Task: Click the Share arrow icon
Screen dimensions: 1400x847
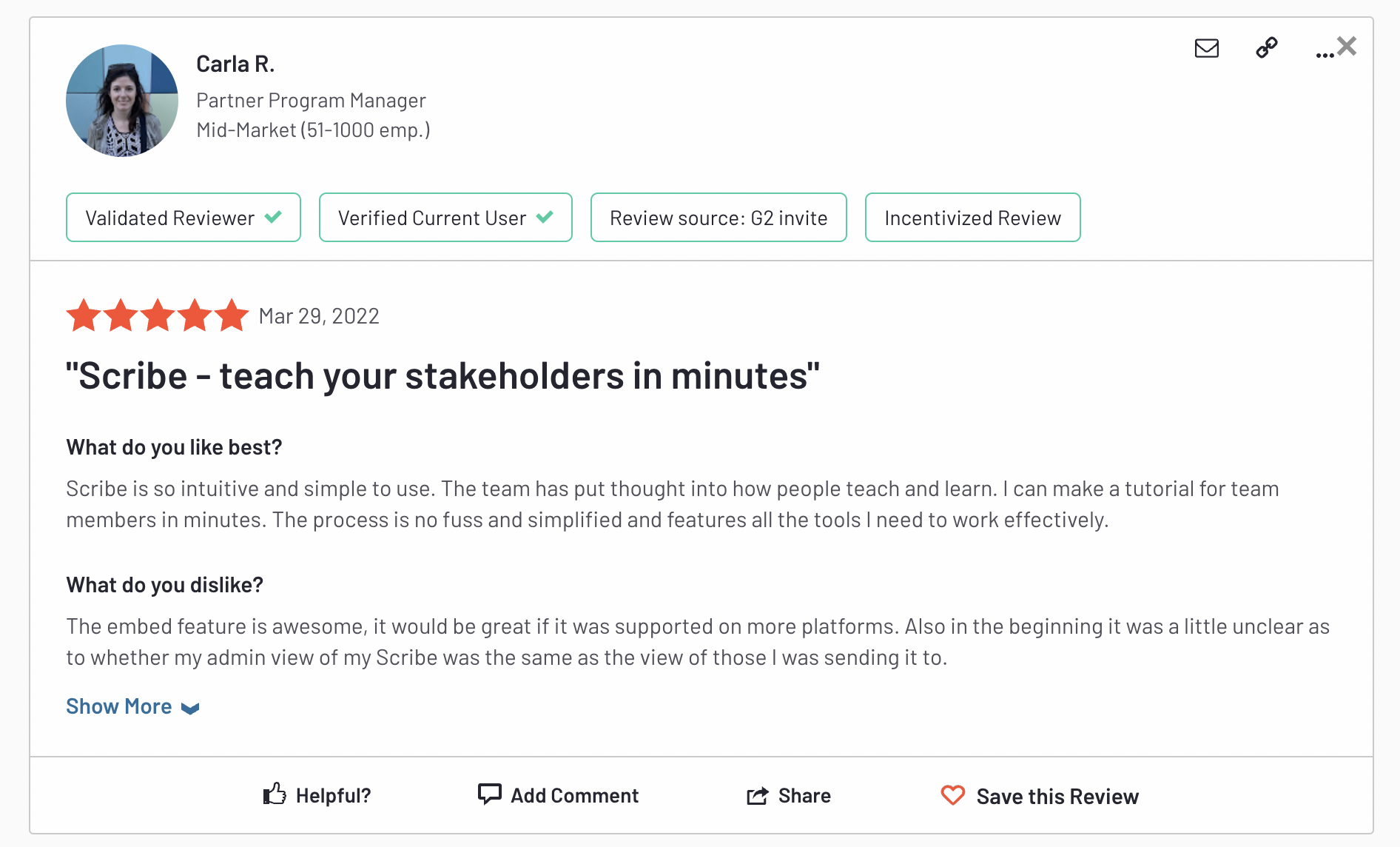Action: (x=758, y=795)
